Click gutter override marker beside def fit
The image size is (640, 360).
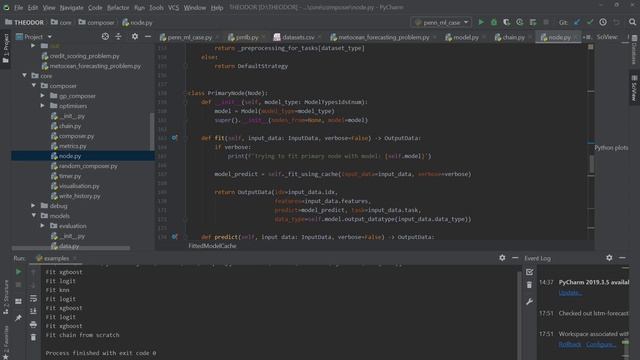pyautogui.click(x=174, y=138)
